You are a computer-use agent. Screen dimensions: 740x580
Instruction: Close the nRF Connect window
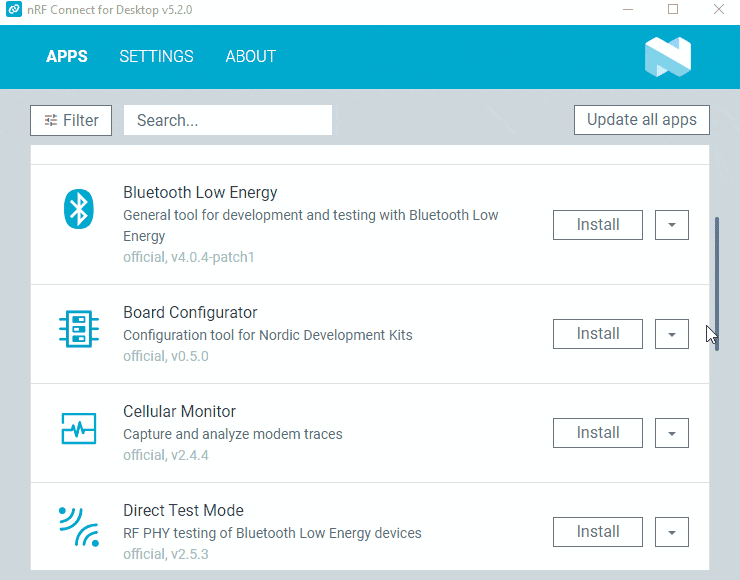tap(719, 9)
